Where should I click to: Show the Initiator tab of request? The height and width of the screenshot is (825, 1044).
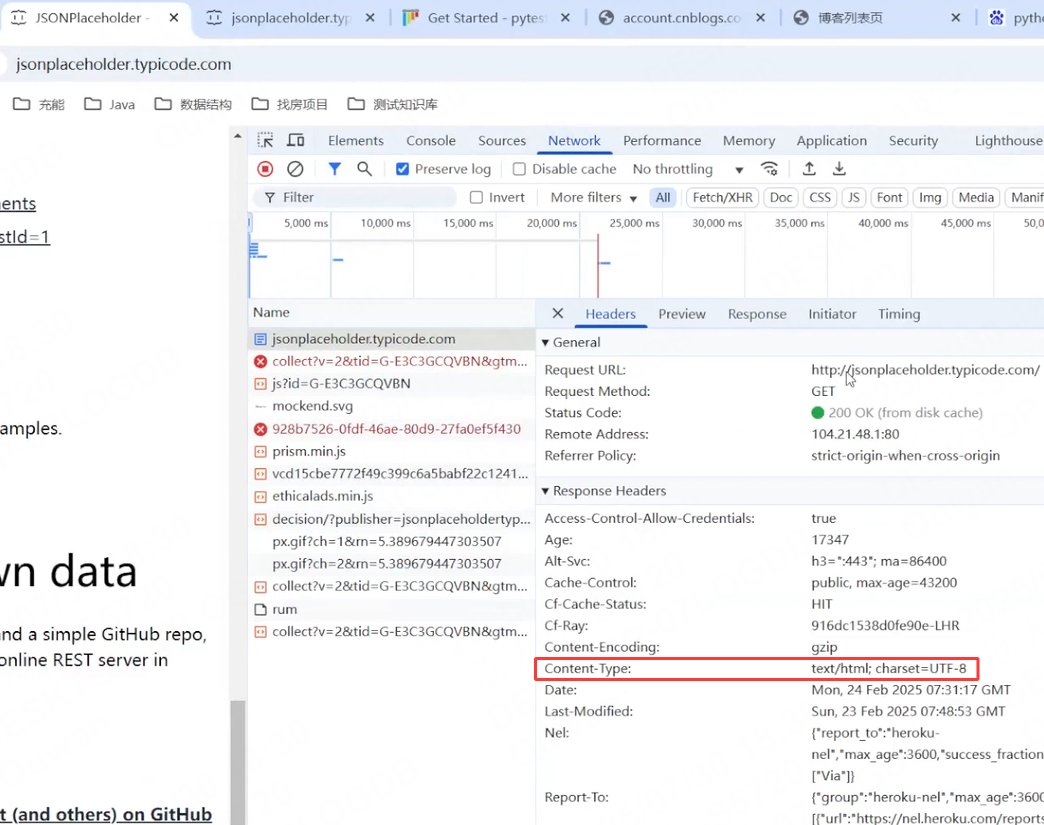pos(832,314)
